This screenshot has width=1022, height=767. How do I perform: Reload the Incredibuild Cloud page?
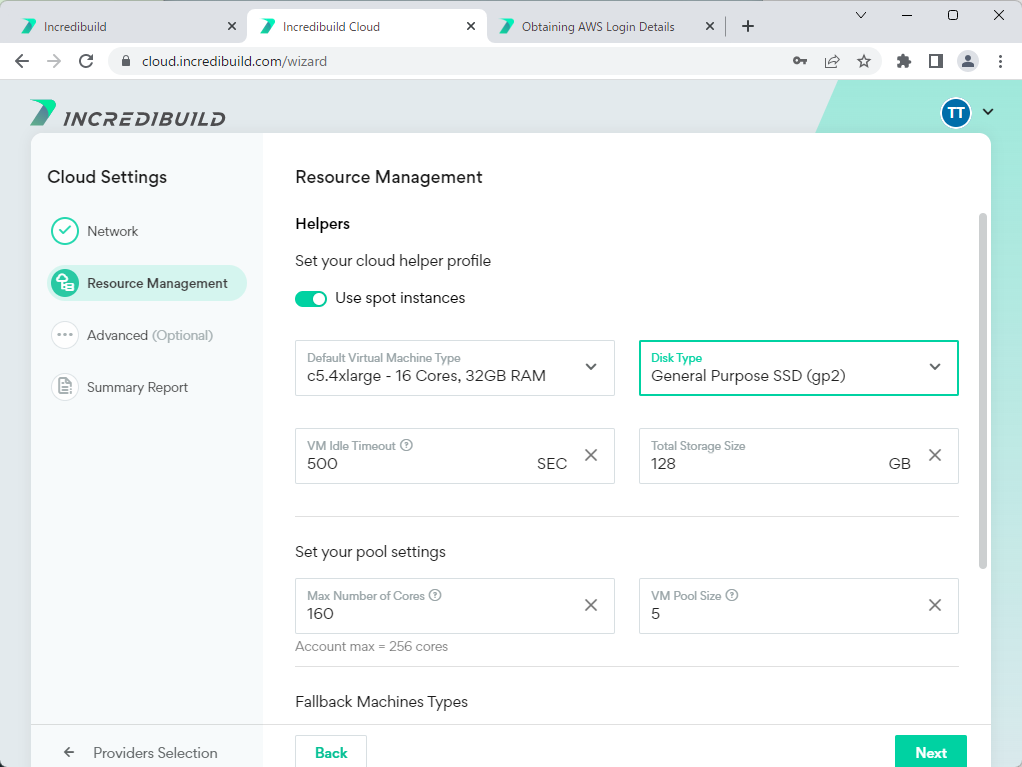click(86, 61)
